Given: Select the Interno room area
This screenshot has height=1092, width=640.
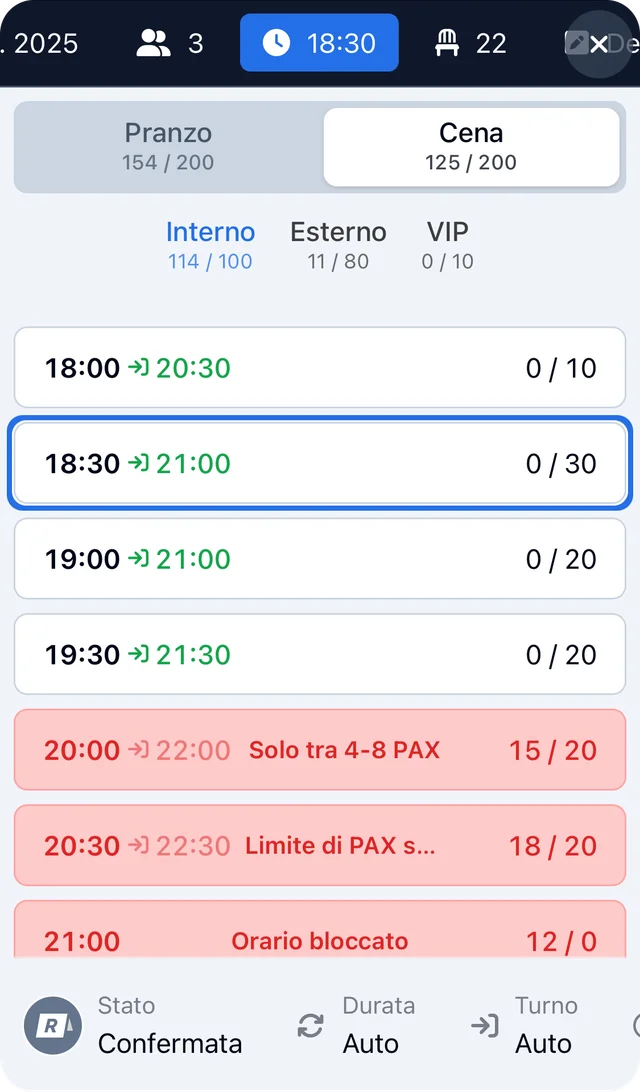Looking at the screenshot, I should point(210,245).
